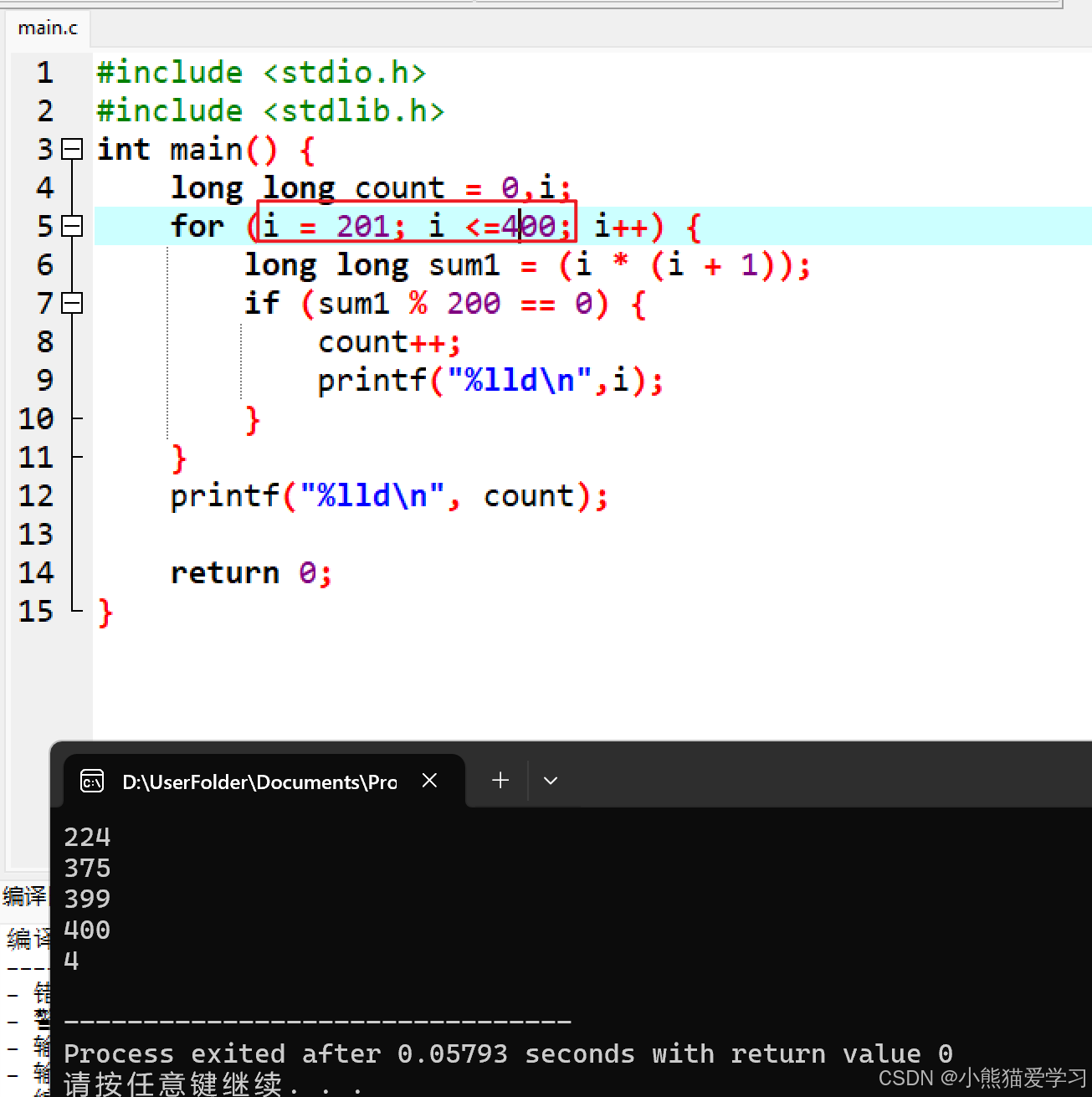Click line number 1 in the gutter
Image resolution: width=1092 pixels, height=1097 pixels.
(44, 73)
